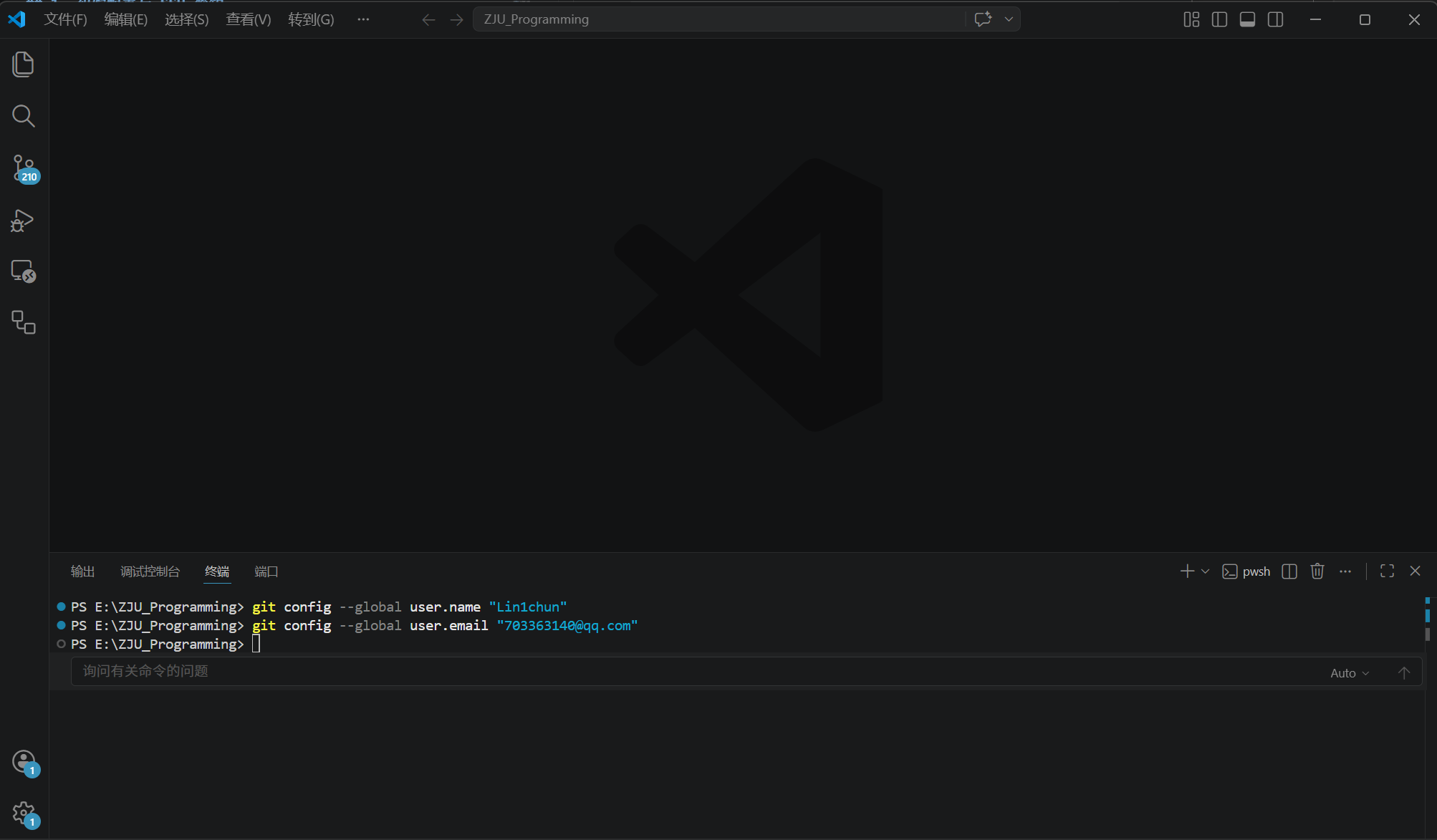Show more menu items via ellipsis
The height and width of the screenshot is (840, 1437).
click(x=363, y=19)
